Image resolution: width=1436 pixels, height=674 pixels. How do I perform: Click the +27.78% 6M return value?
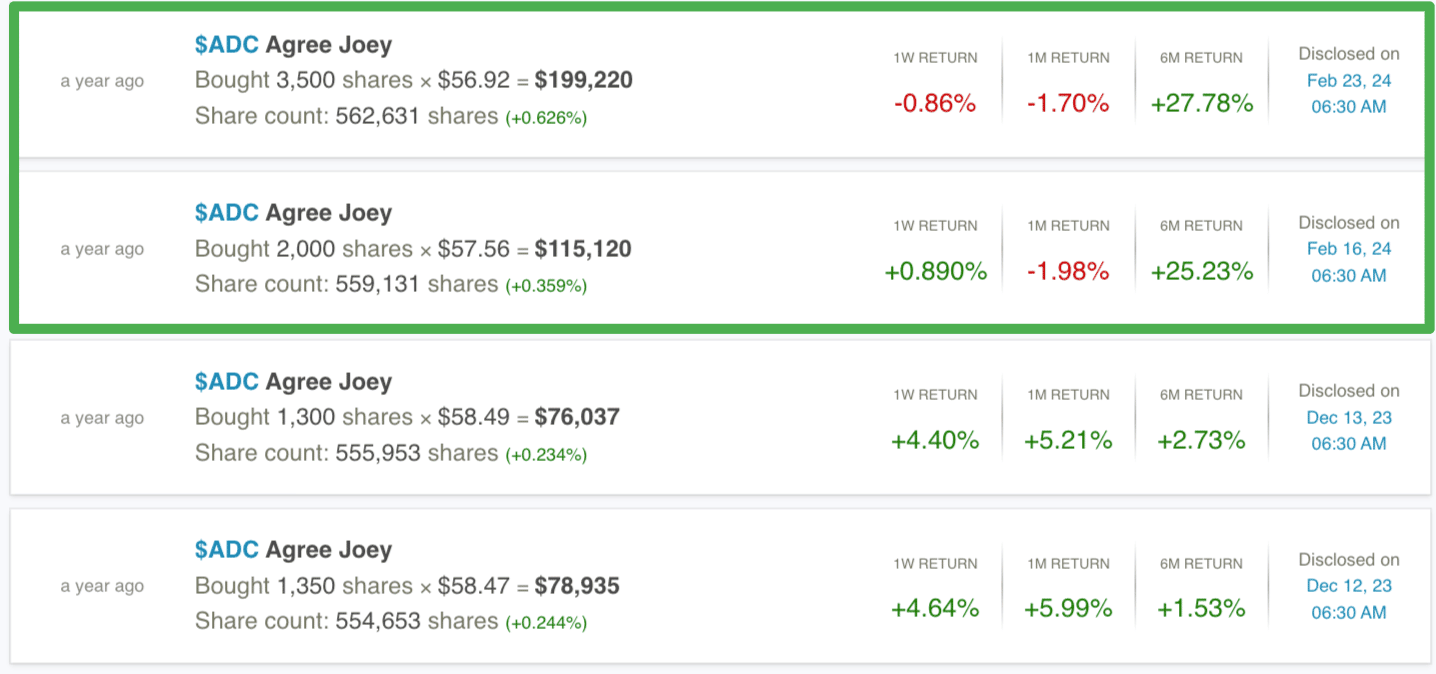pos(1202,103)
